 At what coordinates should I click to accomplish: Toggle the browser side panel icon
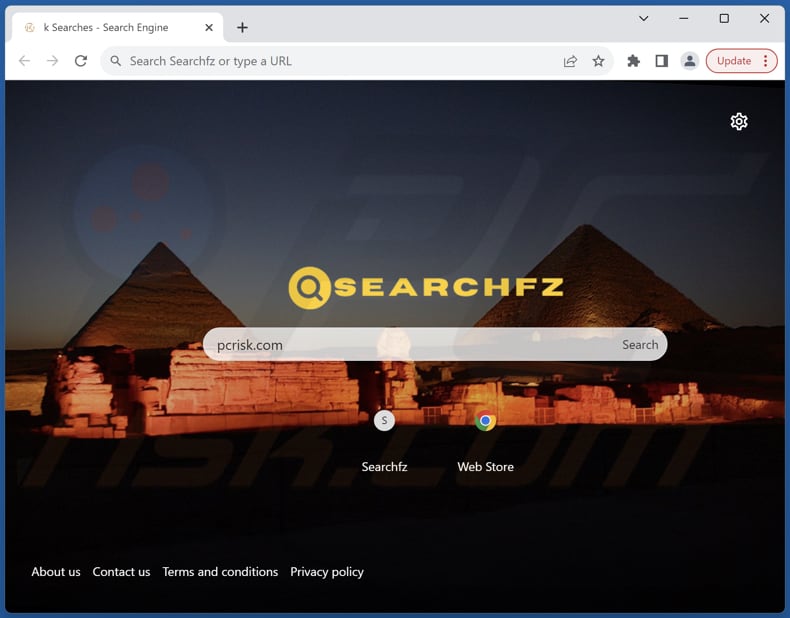click(x=662, y=61)
